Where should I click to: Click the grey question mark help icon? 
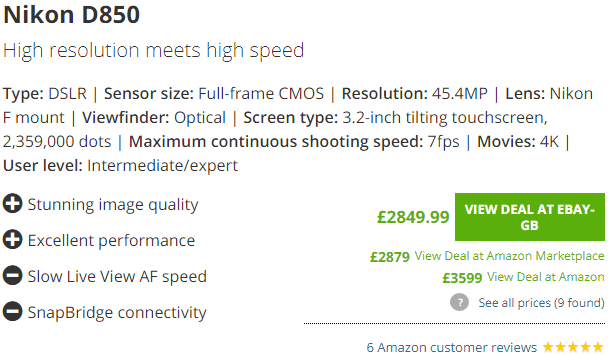pyautogui.click(x=459, y=302)
